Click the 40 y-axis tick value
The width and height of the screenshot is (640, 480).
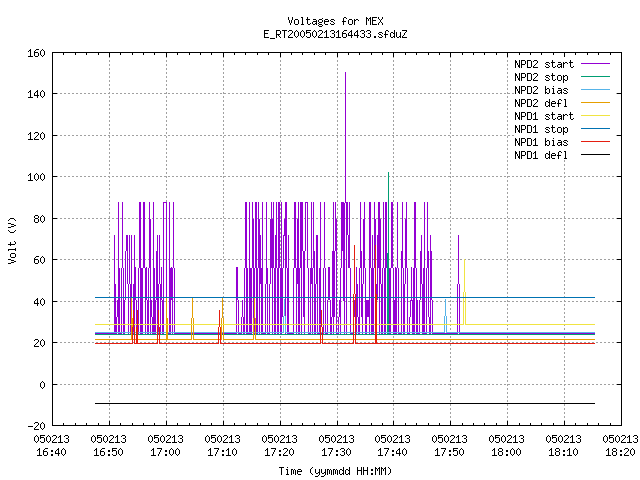[39, 302]
